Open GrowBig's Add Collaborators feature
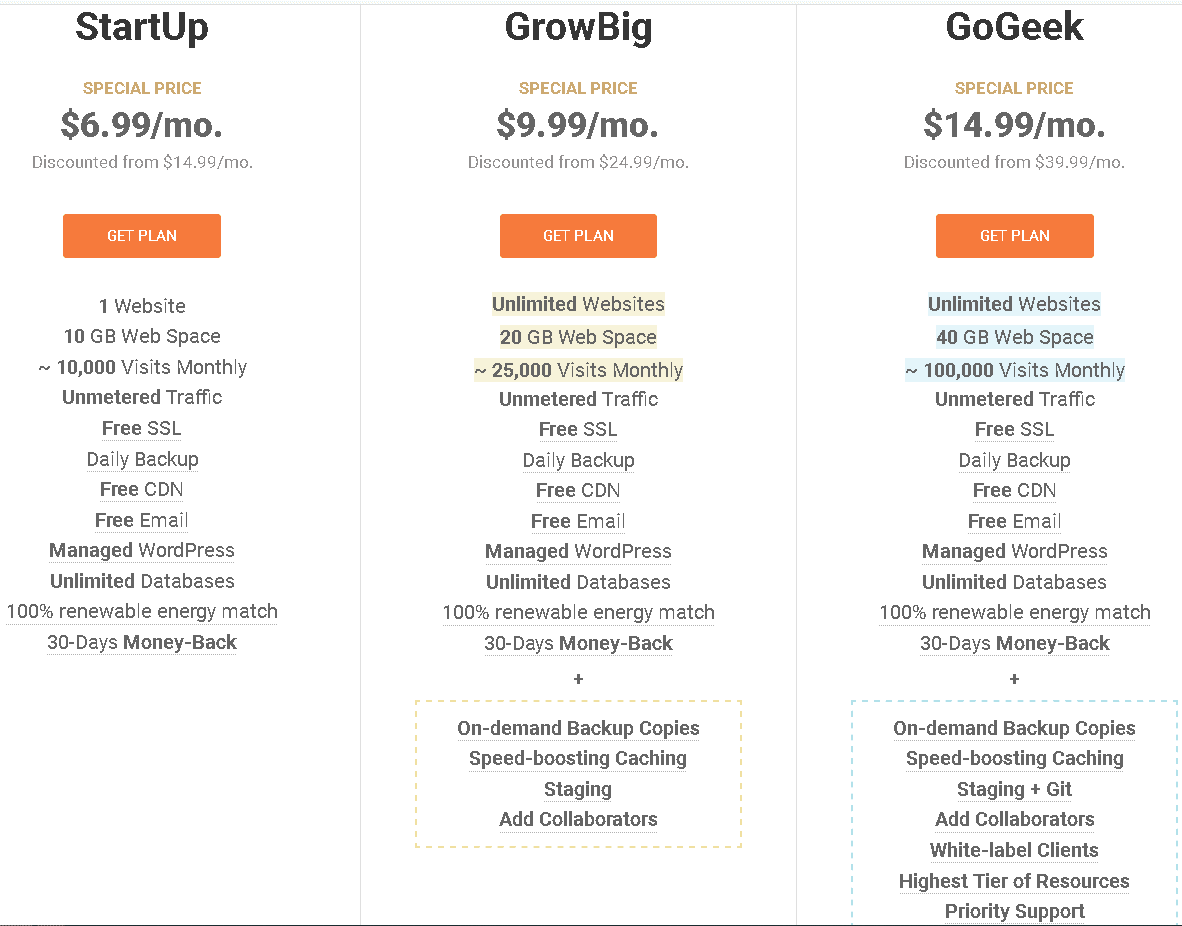This screenshot has height=926, width=1182. click(578, 819)
